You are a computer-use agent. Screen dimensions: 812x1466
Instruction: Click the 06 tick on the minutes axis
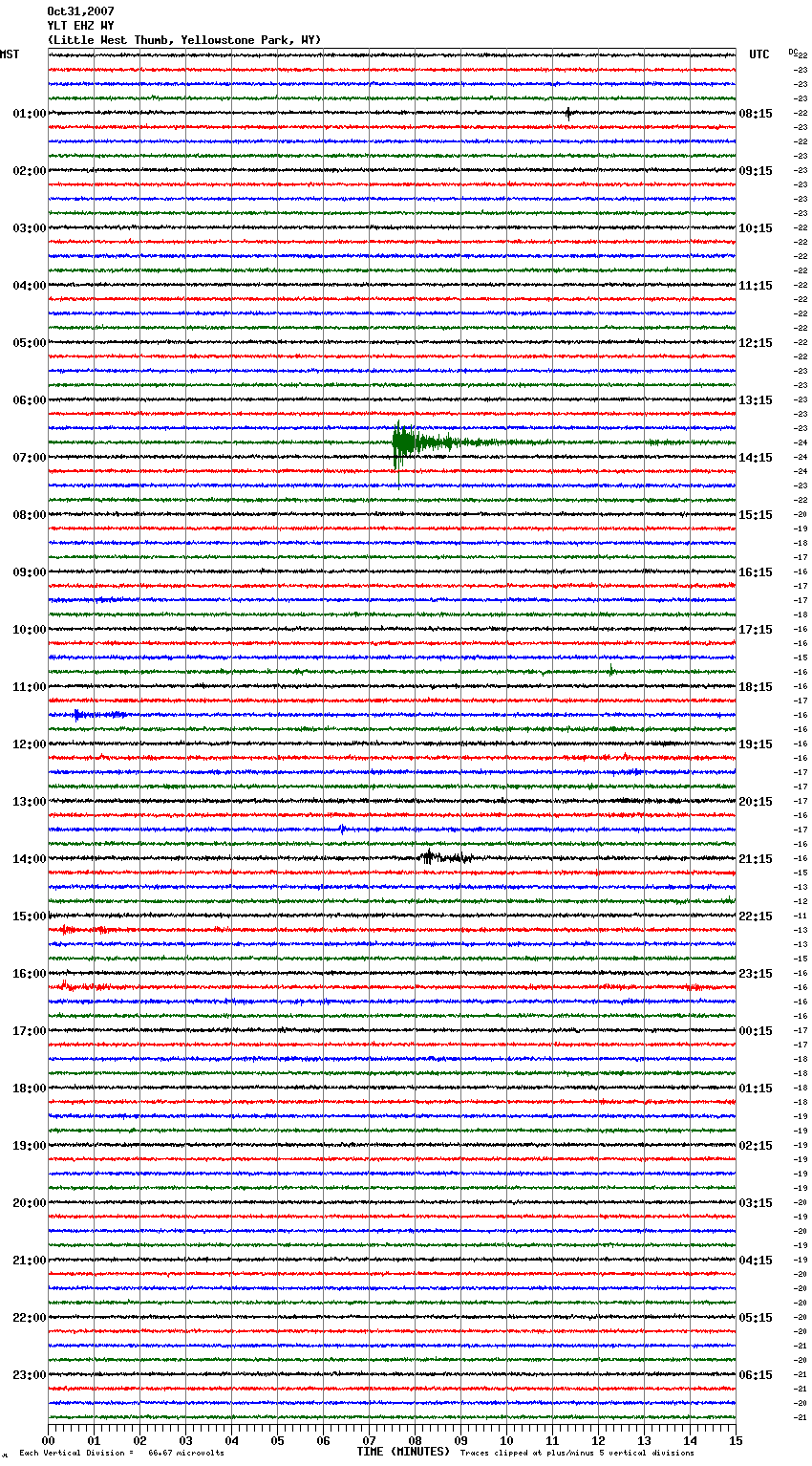coord(323,1440)
